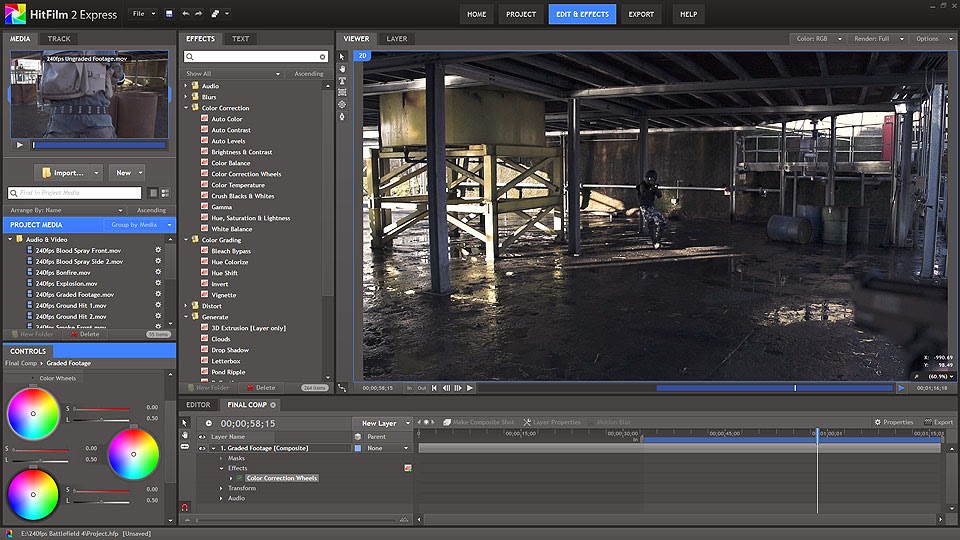The height and width of the screenshot is (540, 960).
Task: Toggle the 2D view mode badge
Action: (363, 56)
